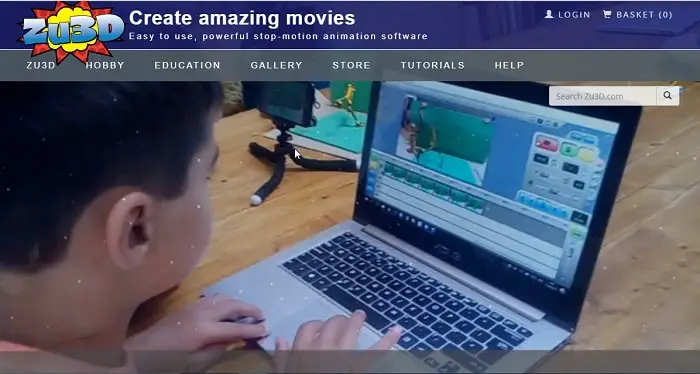Image resolution: width=700 pixels, height=374 pixels.
Task: Select the HELP menu item
Action: click(509, 65)
